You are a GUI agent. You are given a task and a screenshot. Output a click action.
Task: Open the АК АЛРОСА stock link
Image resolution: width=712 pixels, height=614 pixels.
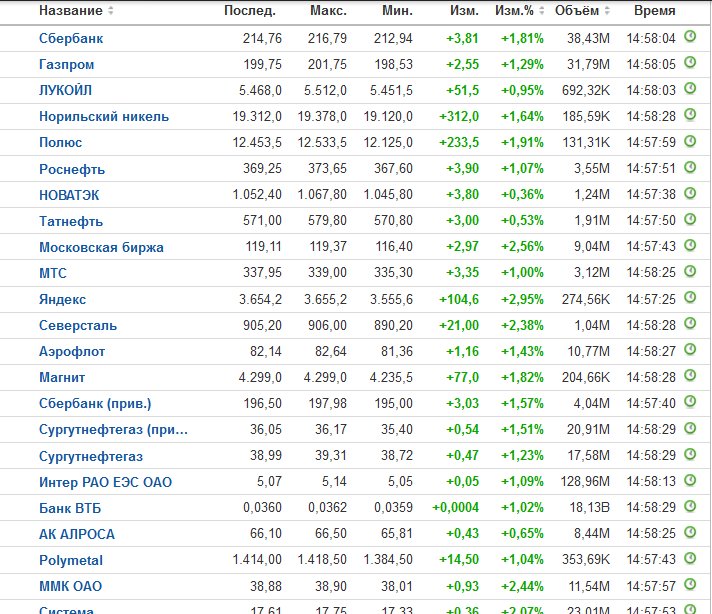pos(77,534)
